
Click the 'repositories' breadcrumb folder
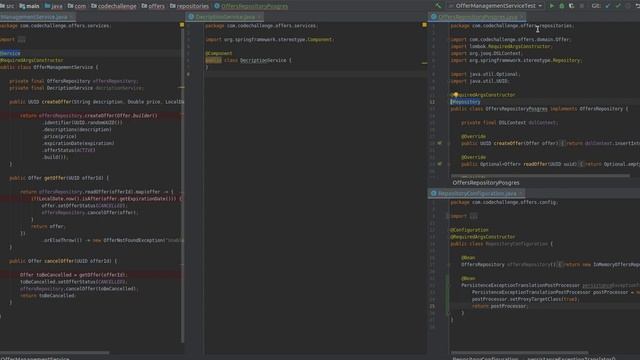[x=189, y=6]
